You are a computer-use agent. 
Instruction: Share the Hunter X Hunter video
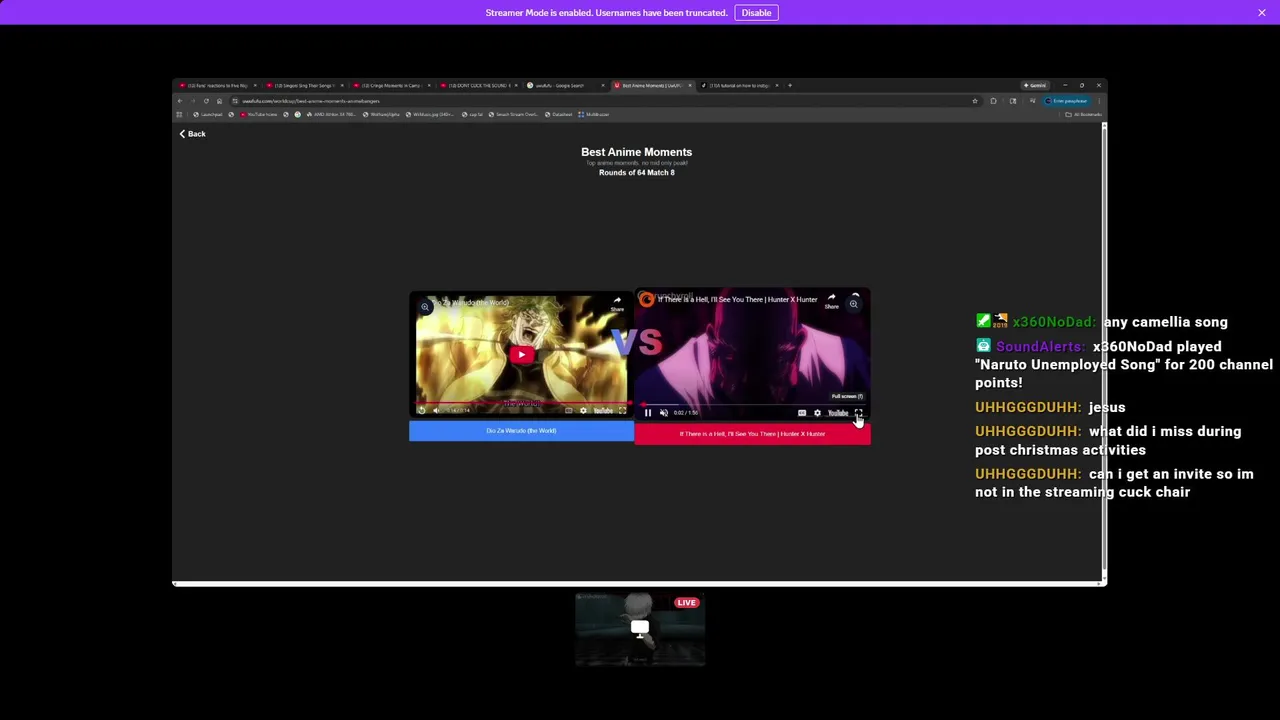click(x=831, y=301)
